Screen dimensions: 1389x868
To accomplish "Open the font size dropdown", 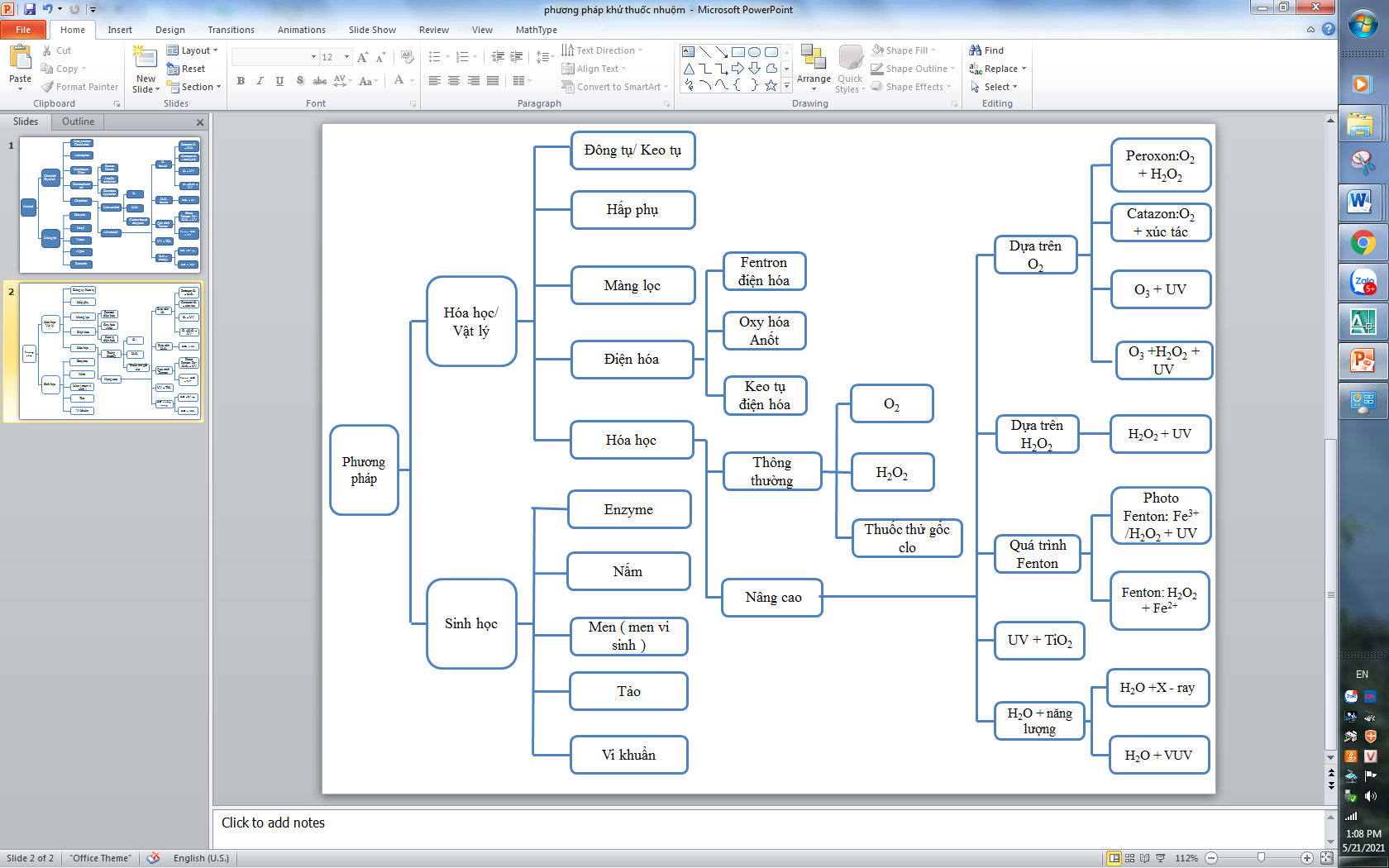I will (x=346, y=57).
